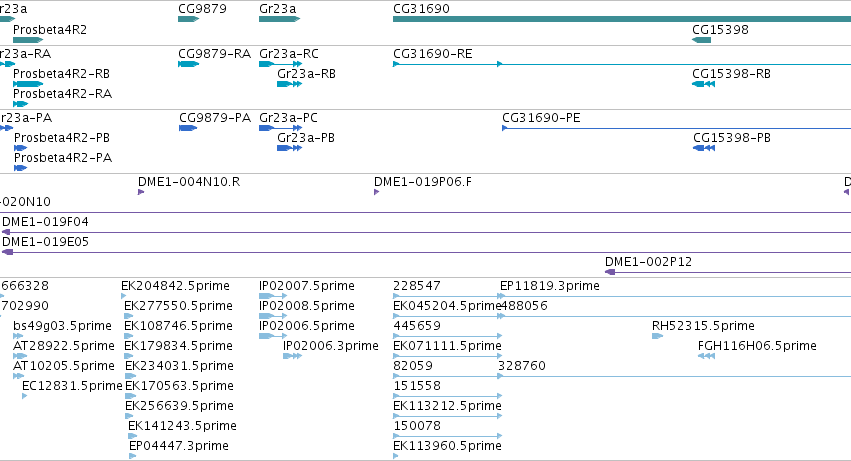Click the Gr23a-RB transcript arrows
851x461 pixels.
point(289,84)
